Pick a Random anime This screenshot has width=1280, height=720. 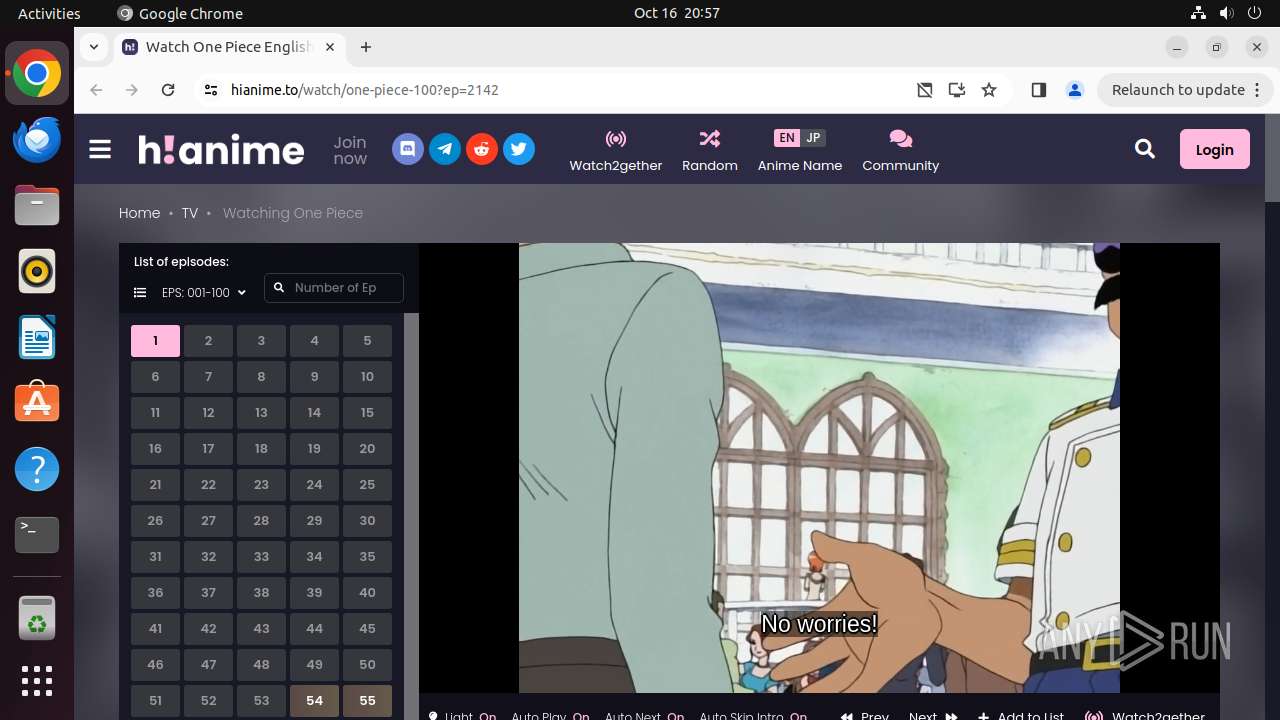(x=710, y=150)
